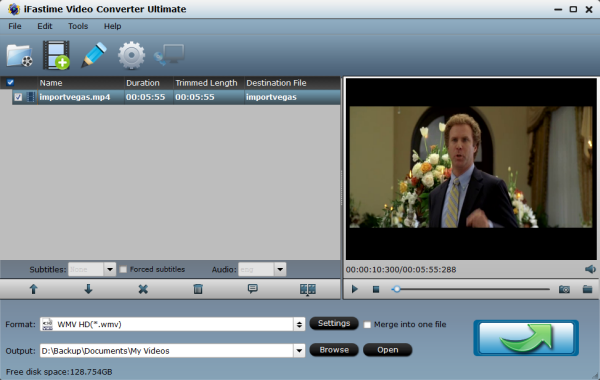Open the Edit menu
Image resolution: width=600 pixels, height=380 pixels.
tap(45, 26)
